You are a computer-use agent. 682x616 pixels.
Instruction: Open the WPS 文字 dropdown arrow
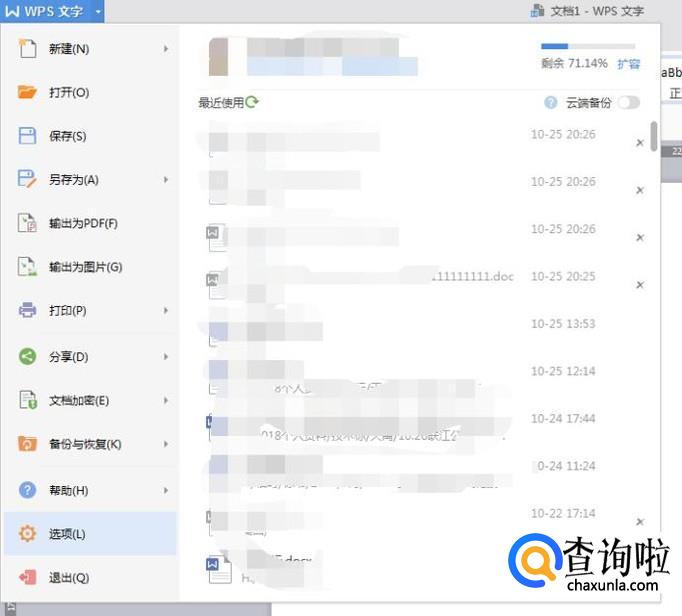pos(98,11)
